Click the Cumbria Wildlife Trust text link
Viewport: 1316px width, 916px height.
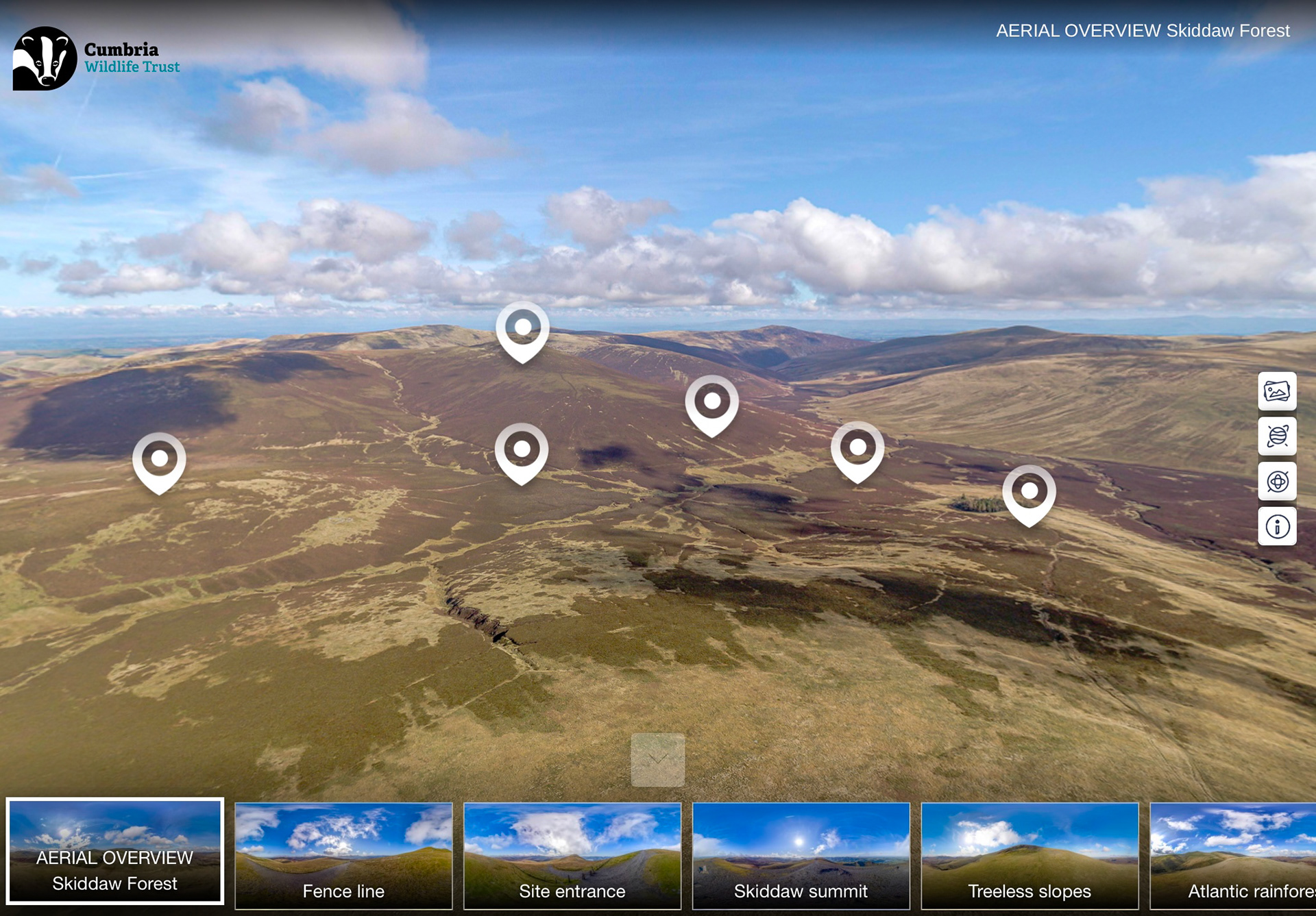(x=132, y=58)
